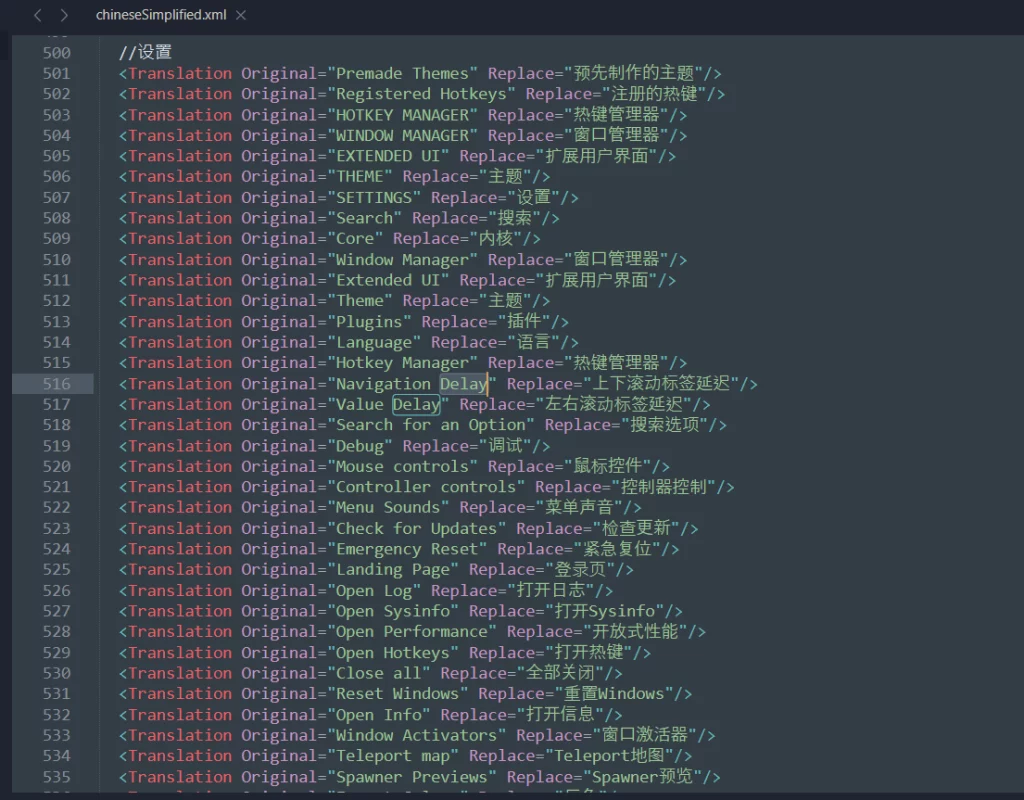Click "Theme" on line 512
The width and height of the screenshot is (1024, 800).
[360, 300]
